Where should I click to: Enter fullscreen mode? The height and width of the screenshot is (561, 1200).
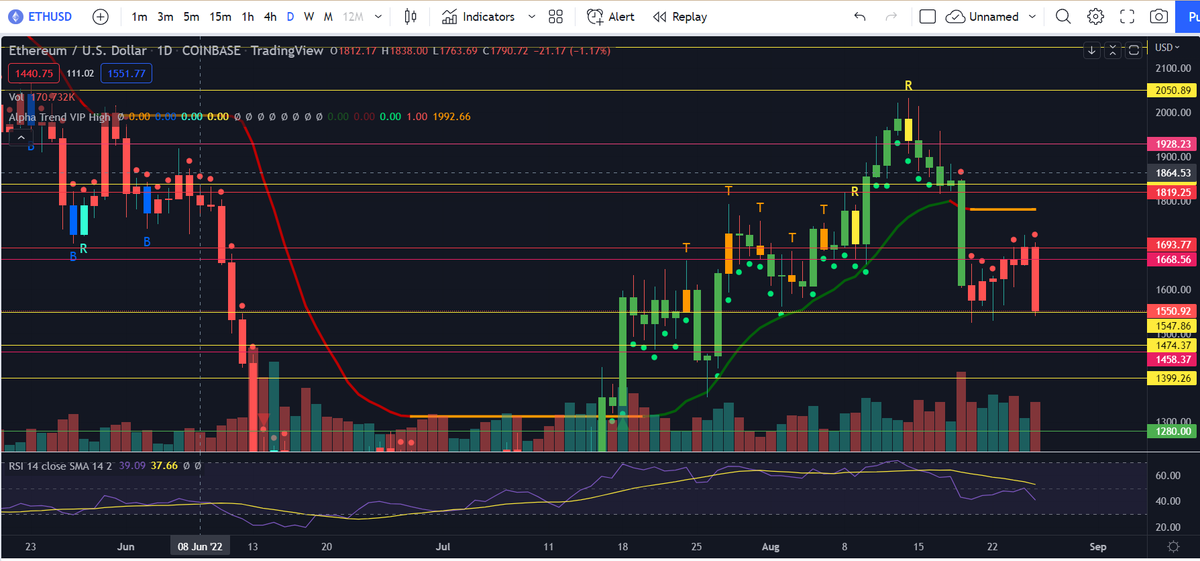coord(1127,17)
